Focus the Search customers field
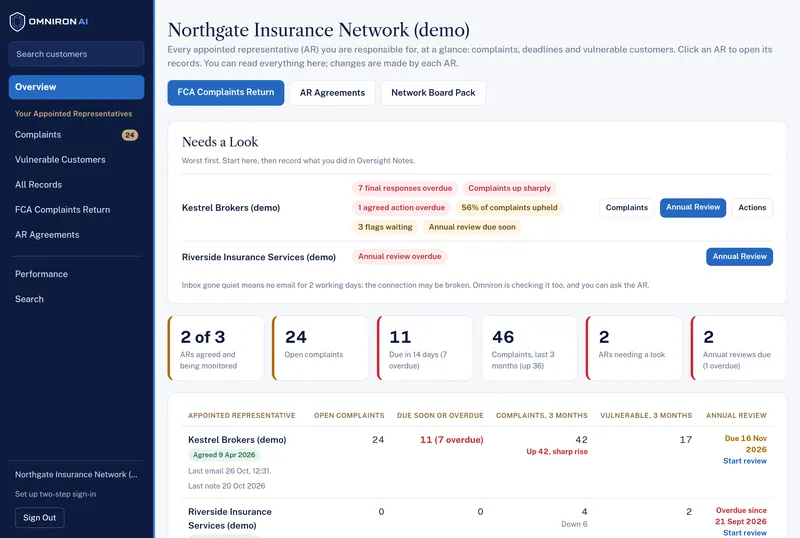 77,54
